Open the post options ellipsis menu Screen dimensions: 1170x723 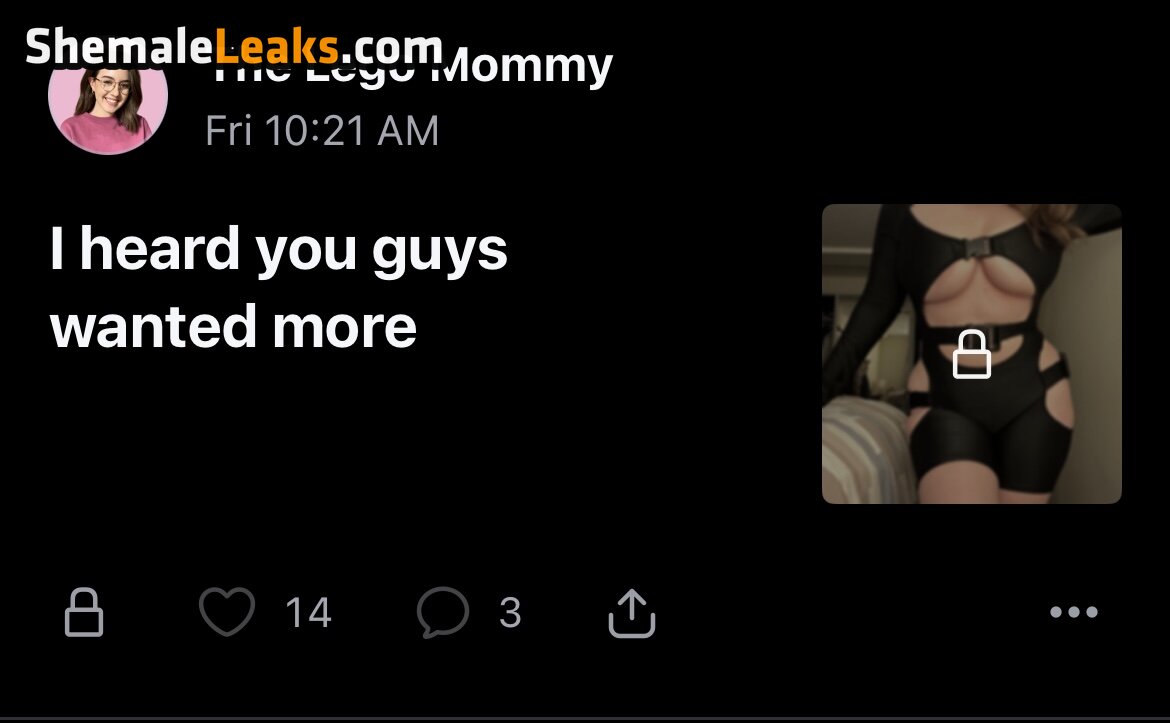[x=1074, y=612]
